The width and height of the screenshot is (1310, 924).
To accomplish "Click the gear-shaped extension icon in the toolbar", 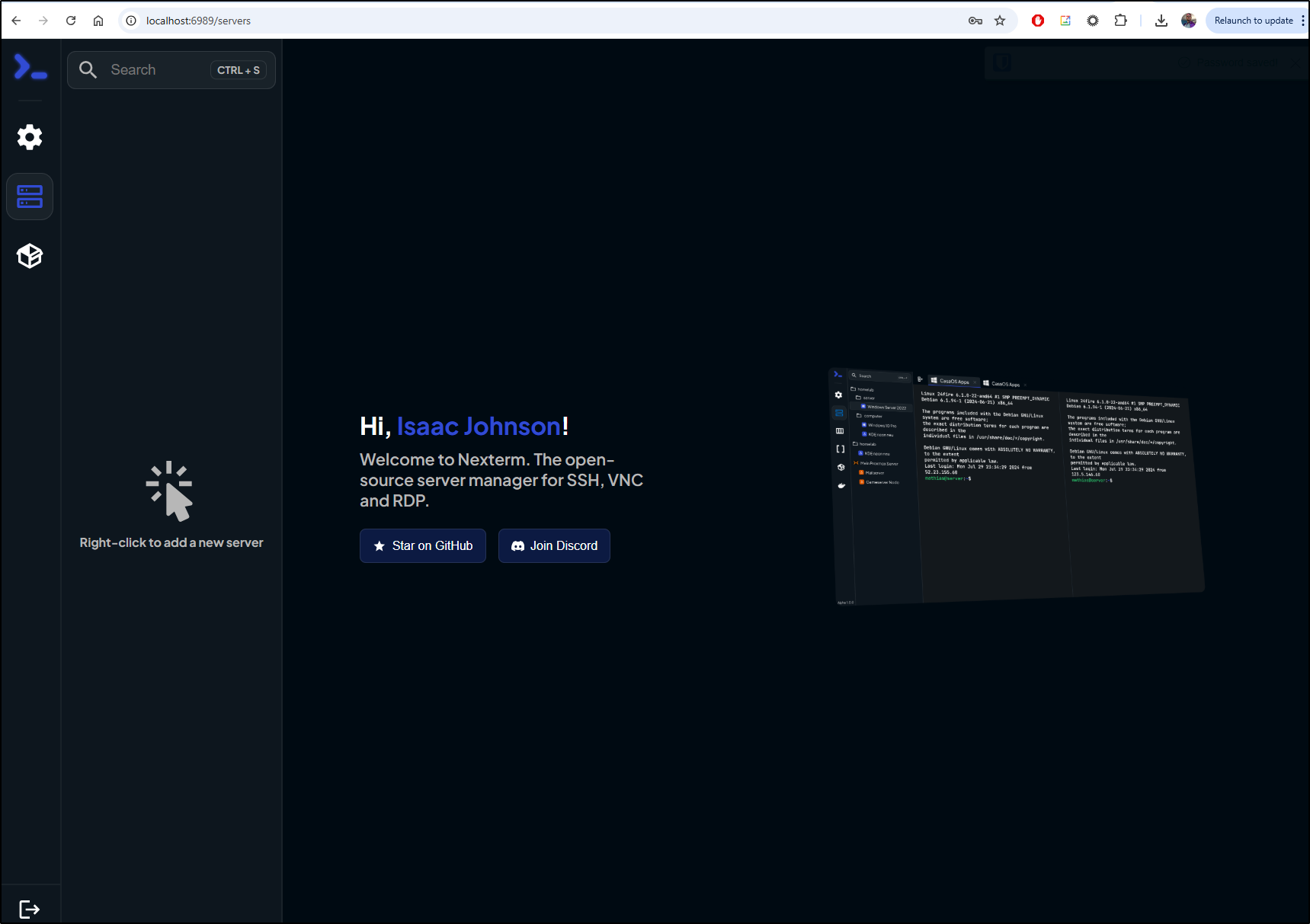I will pos(1093,21).
